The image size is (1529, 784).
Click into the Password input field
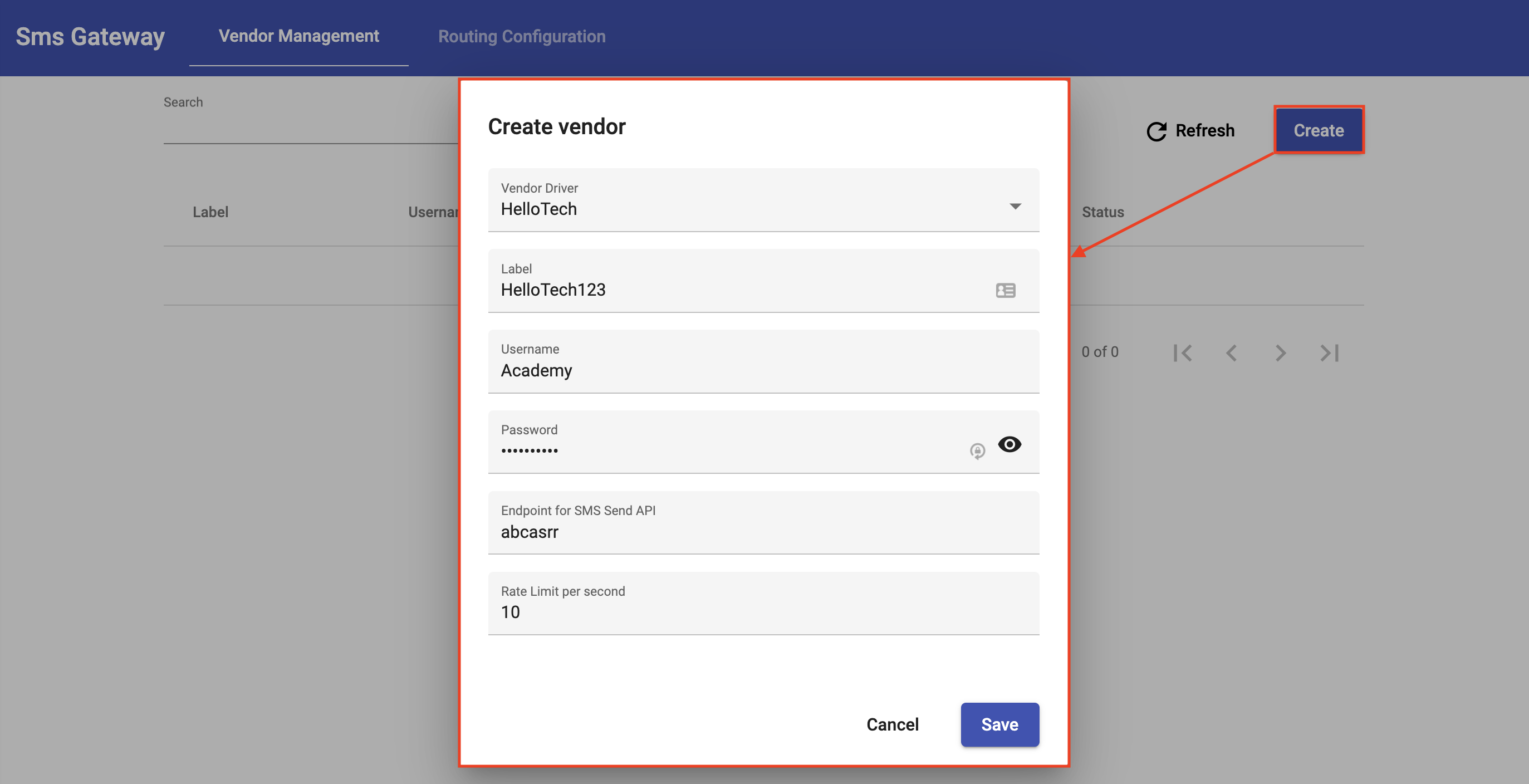763,442
